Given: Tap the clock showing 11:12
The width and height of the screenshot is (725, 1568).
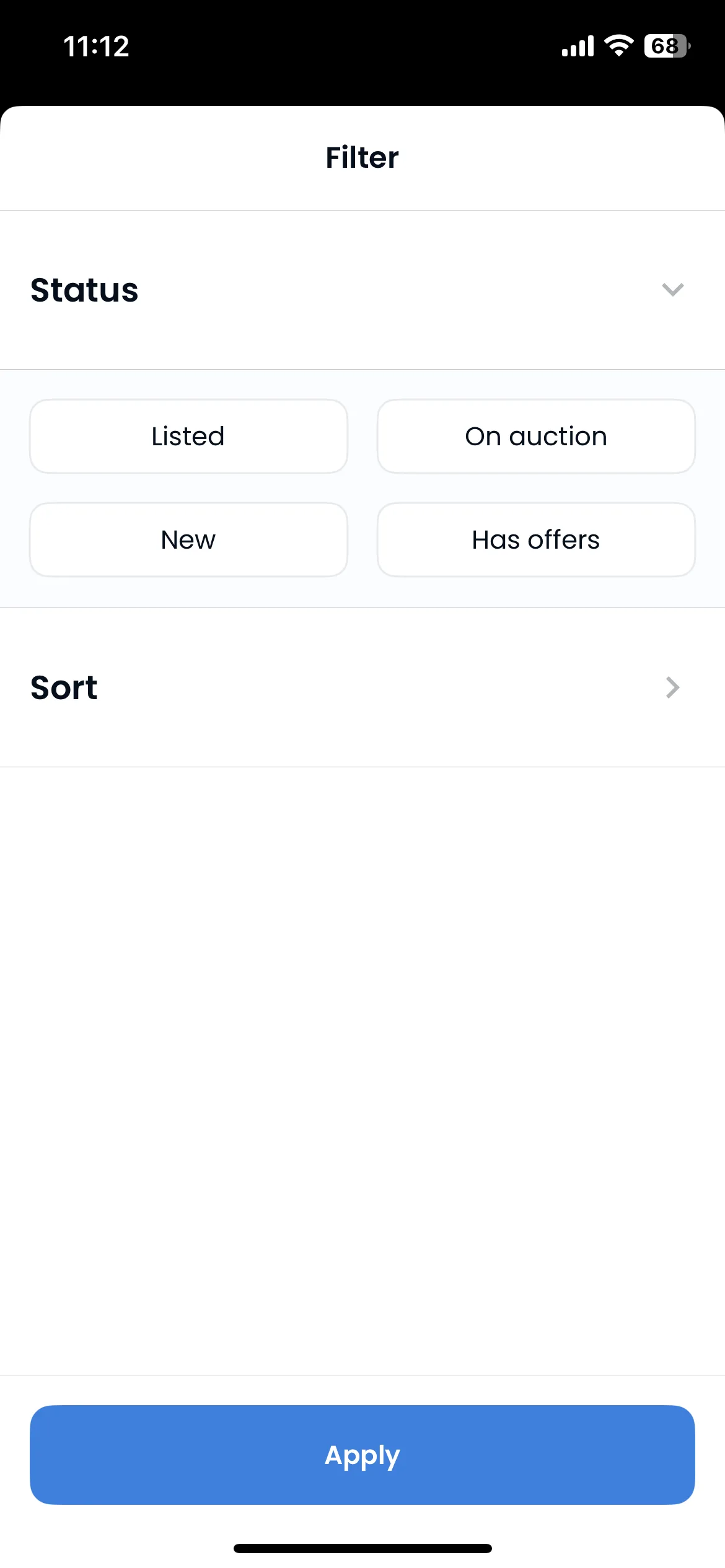Looking at the screenshot, I should click(x=96, y=46).
